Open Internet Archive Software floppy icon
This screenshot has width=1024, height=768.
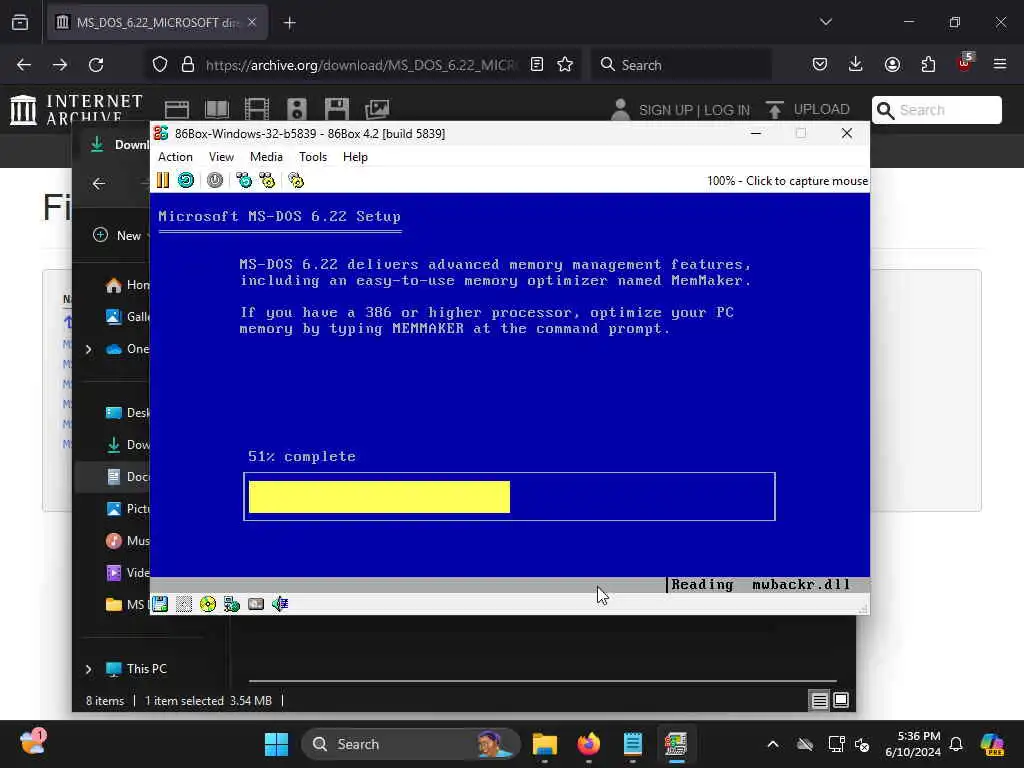pyautogui.click(x=337, y=109)
